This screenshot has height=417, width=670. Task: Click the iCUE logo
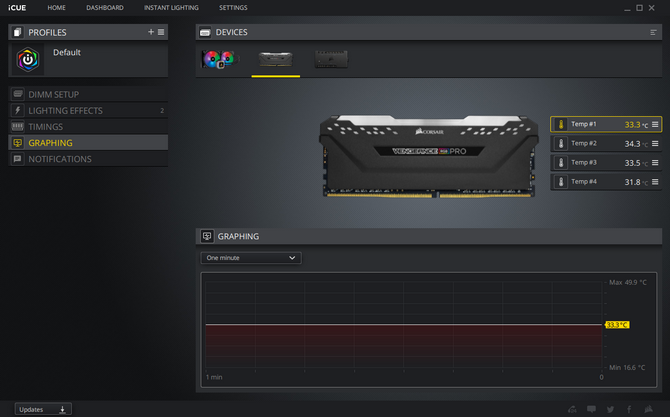click(17, 8)
